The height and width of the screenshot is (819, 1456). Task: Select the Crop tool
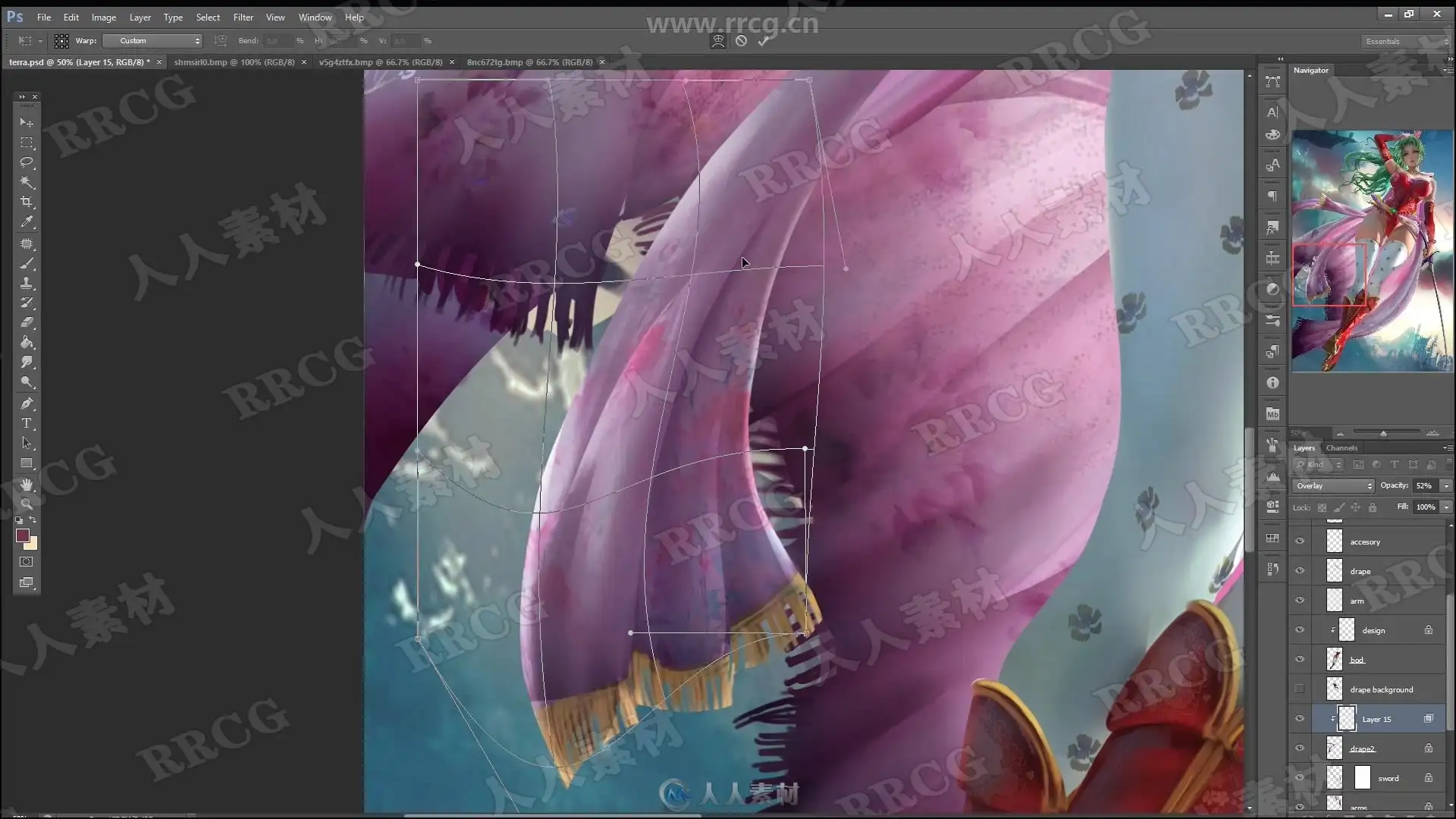(x=27, y=202)
